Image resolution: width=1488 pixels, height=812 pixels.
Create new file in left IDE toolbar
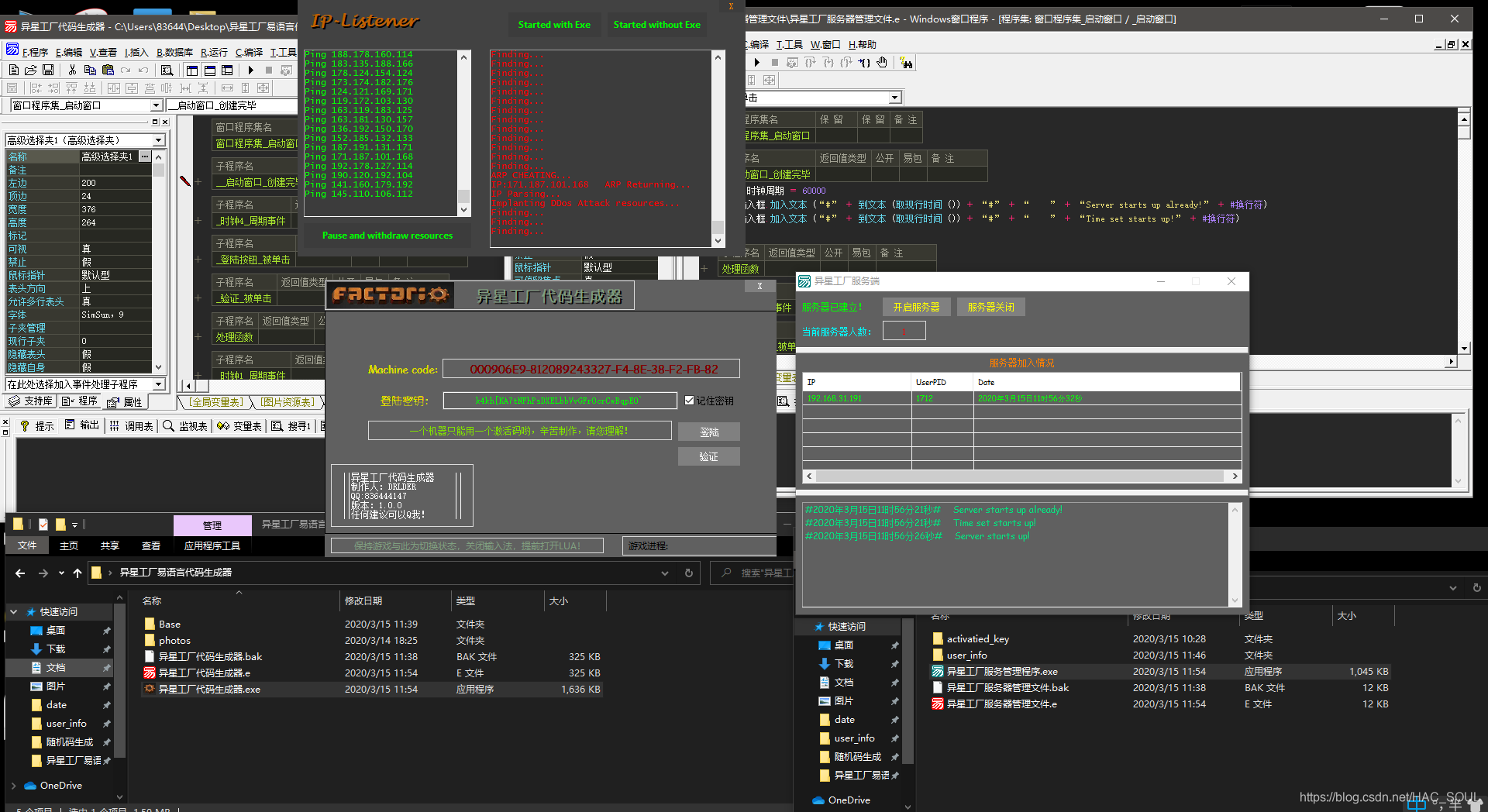pyautogui.click(x=14, y=70)
